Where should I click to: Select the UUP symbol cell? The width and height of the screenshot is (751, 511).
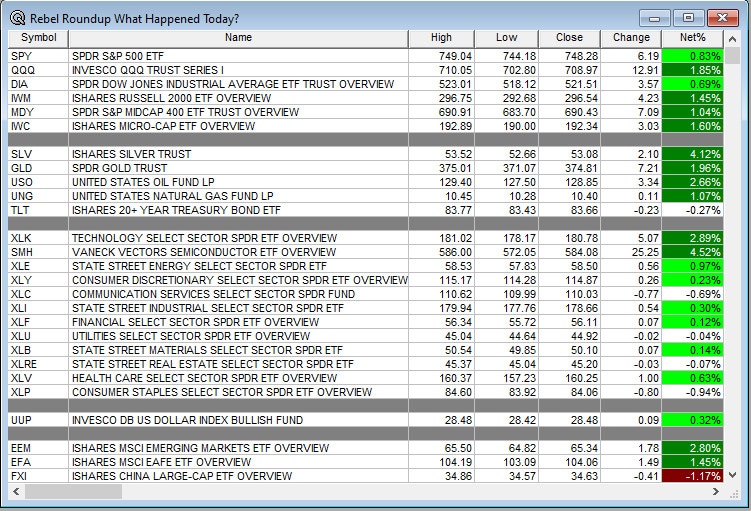tap(38, 420)
